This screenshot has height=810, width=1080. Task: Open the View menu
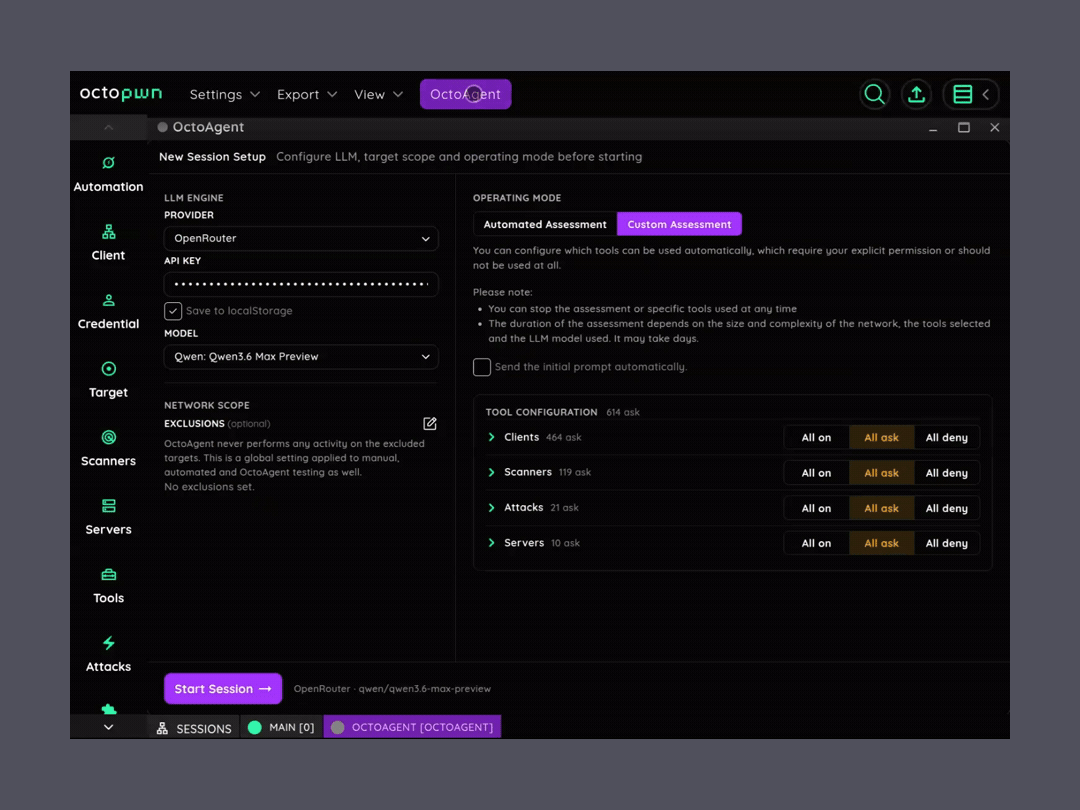pyautogui.click(x=378, y=94)
